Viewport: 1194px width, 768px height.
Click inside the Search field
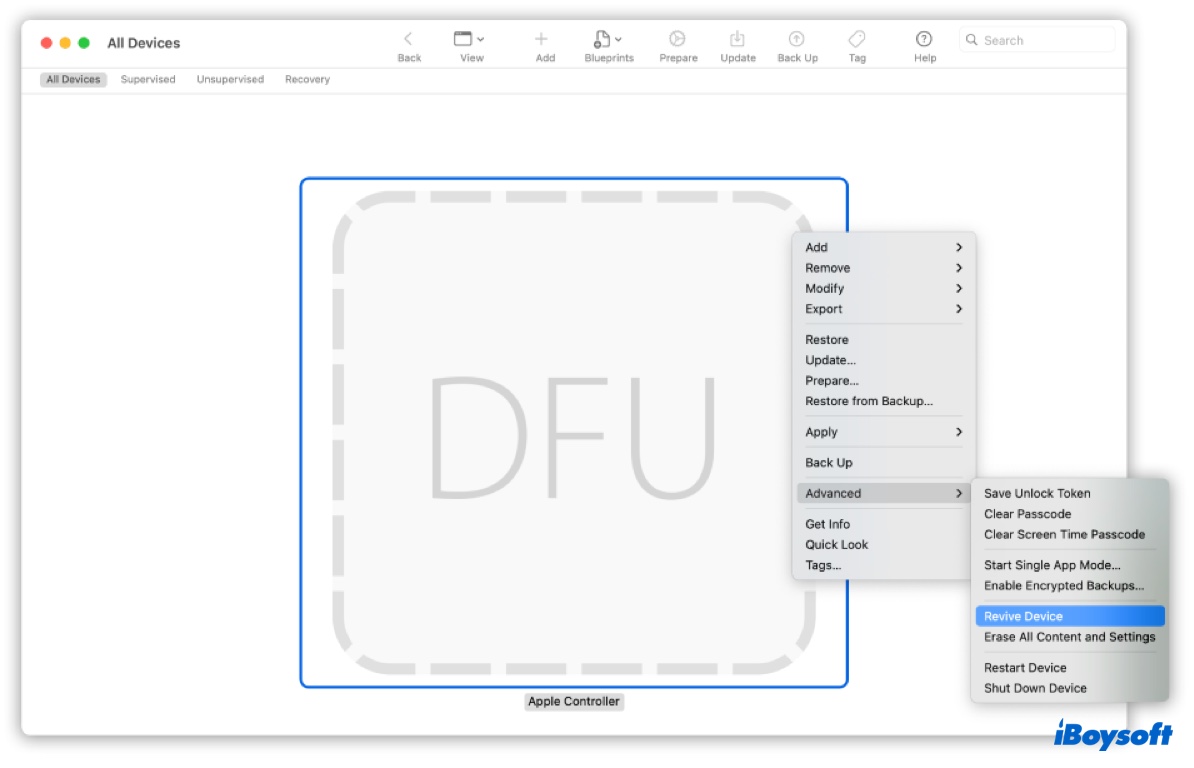point(1035,39)
